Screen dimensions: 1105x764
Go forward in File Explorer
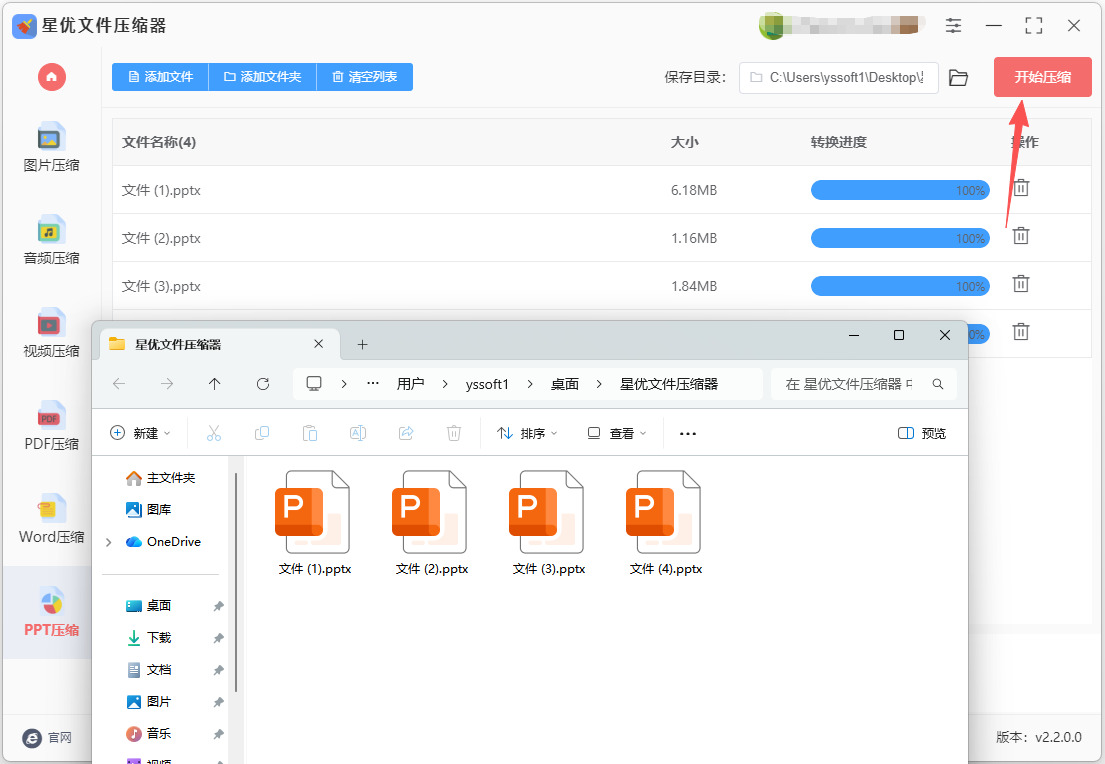pyautogui.click(x=167, y=384)
